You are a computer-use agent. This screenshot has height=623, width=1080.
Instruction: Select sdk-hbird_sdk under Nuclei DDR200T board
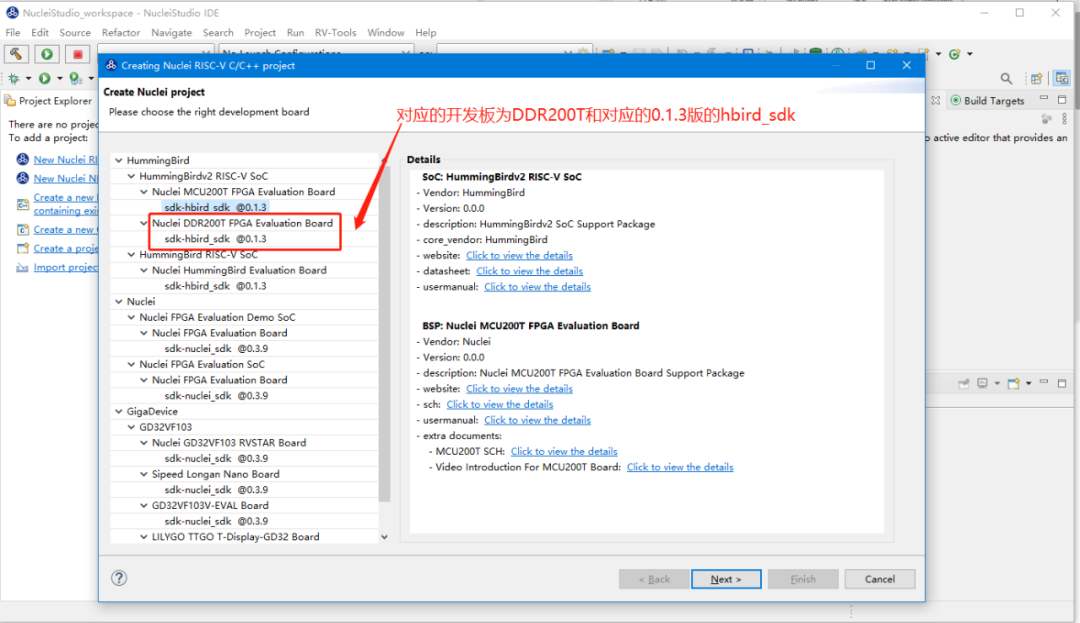coord(216,239)
